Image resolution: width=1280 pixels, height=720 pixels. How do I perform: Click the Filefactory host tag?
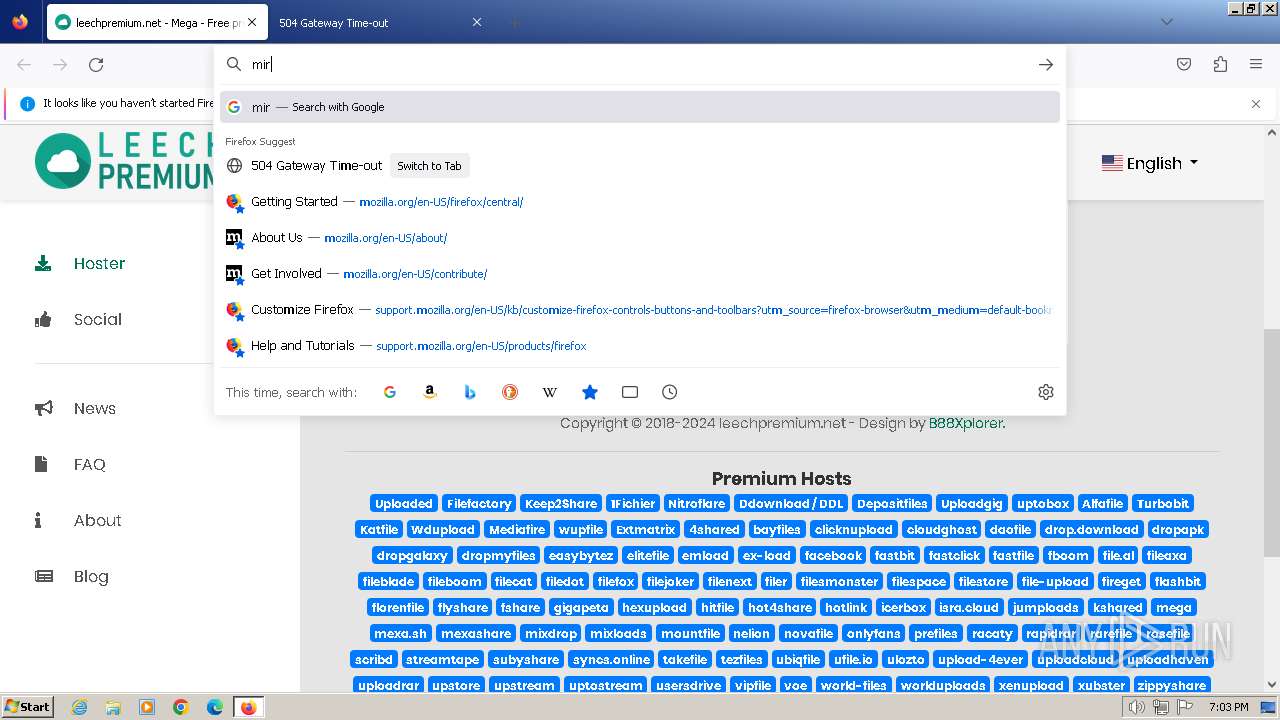point(479,504)
